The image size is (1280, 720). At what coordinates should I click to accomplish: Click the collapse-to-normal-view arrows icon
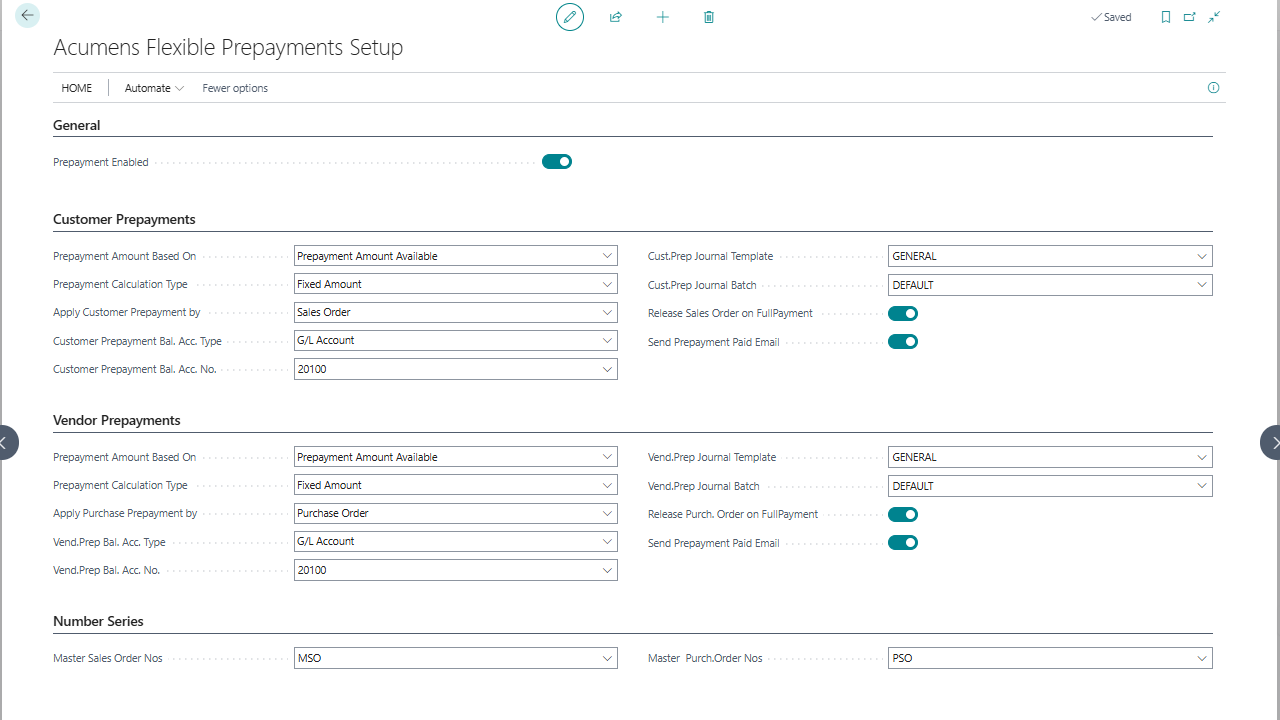coord(1213,17)
